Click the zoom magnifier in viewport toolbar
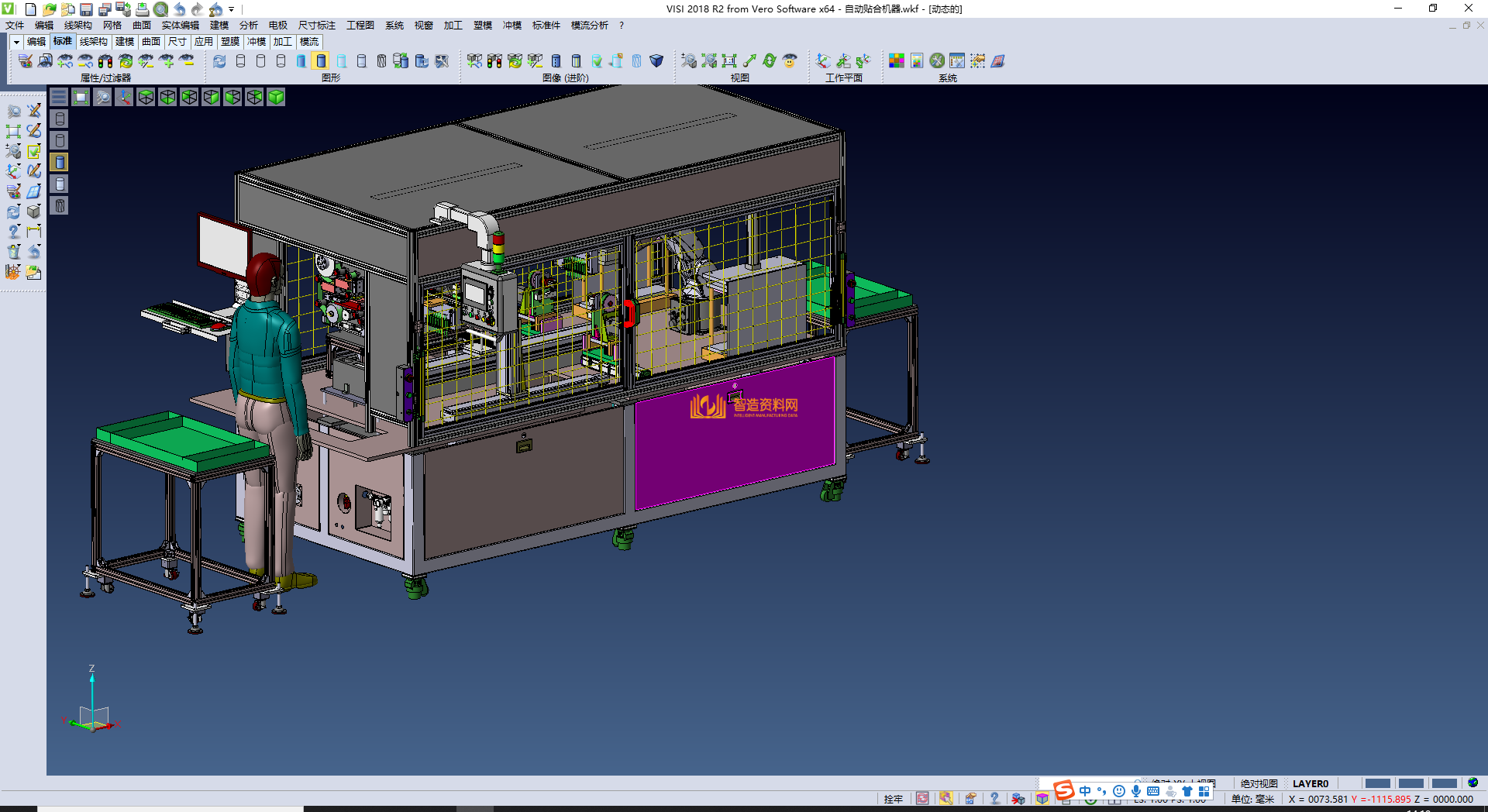 pyautogui.click(x=102, y=97)
